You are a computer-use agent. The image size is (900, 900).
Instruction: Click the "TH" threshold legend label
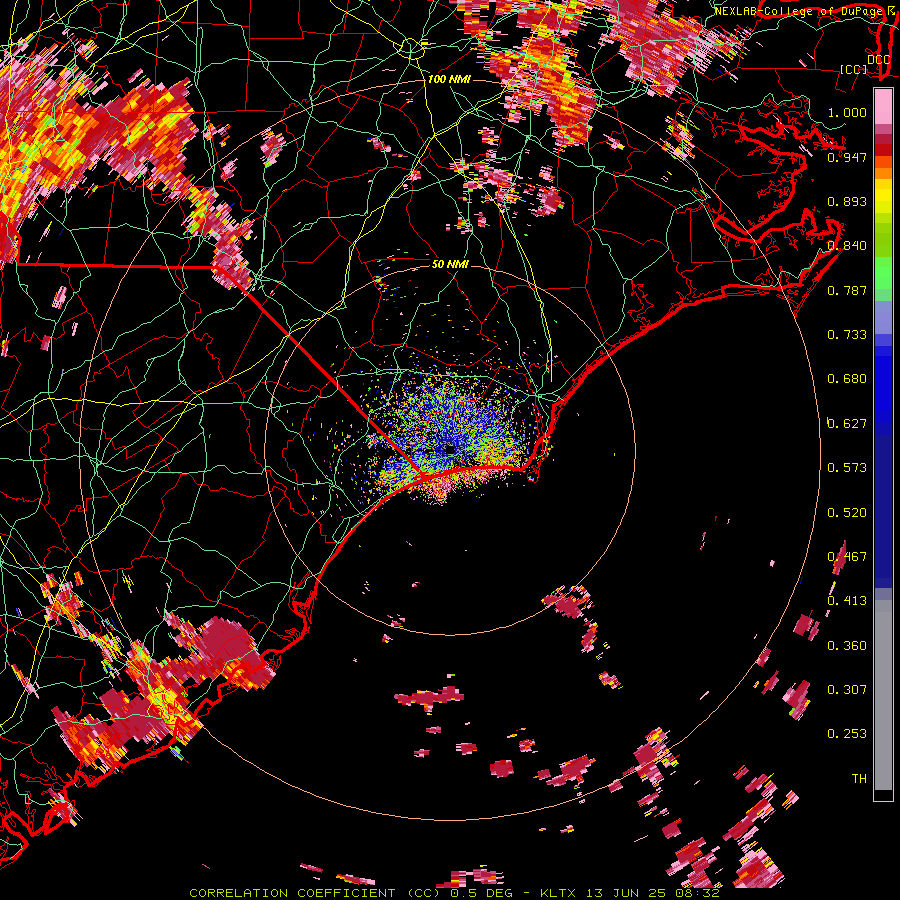pos(859,779)
